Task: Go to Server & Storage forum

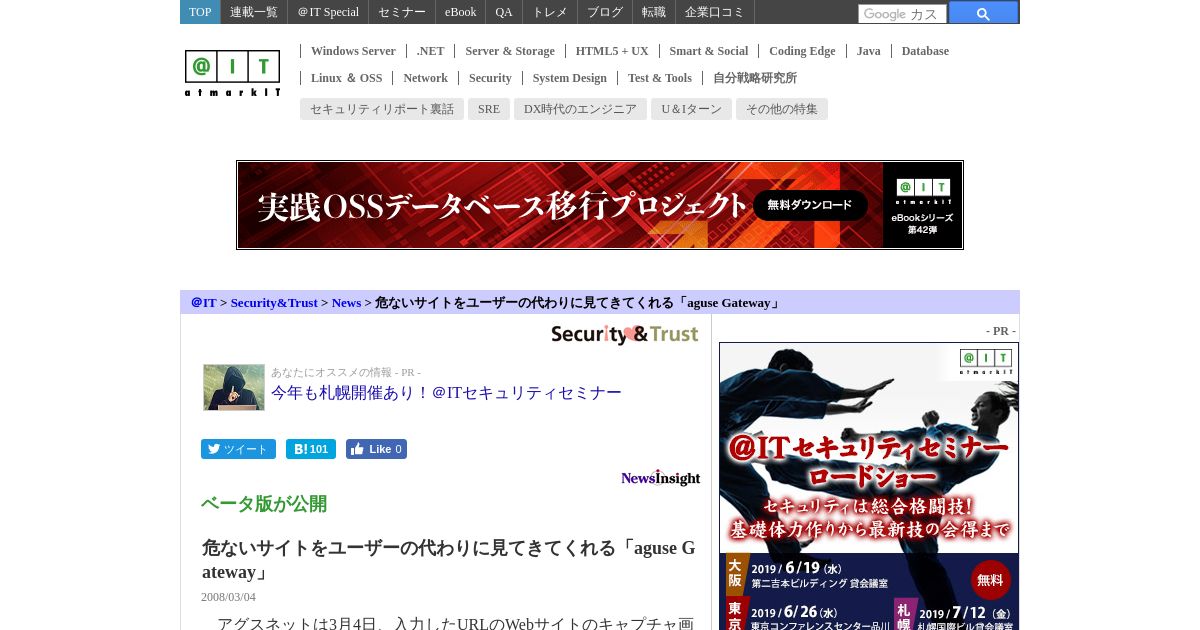Action: 510,51
